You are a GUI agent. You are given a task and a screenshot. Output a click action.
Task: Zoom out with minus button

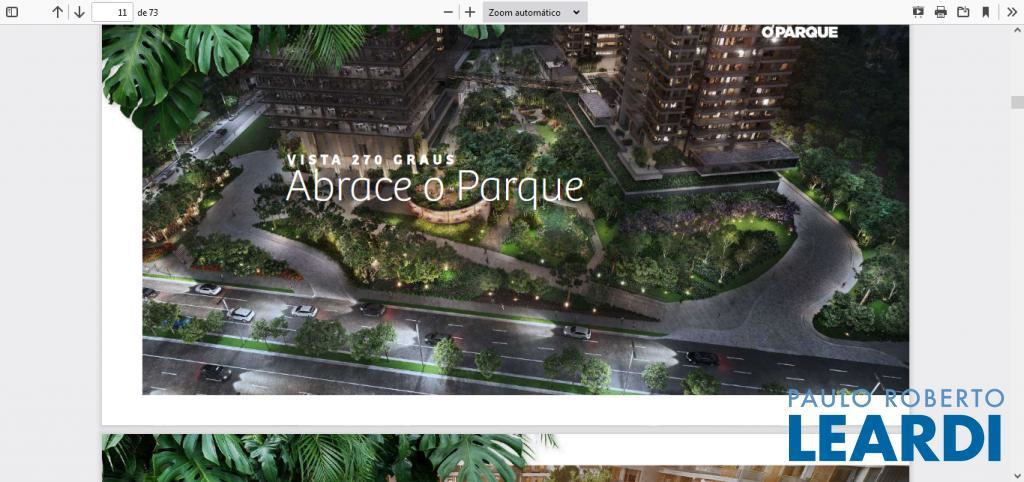pos(448,12)
